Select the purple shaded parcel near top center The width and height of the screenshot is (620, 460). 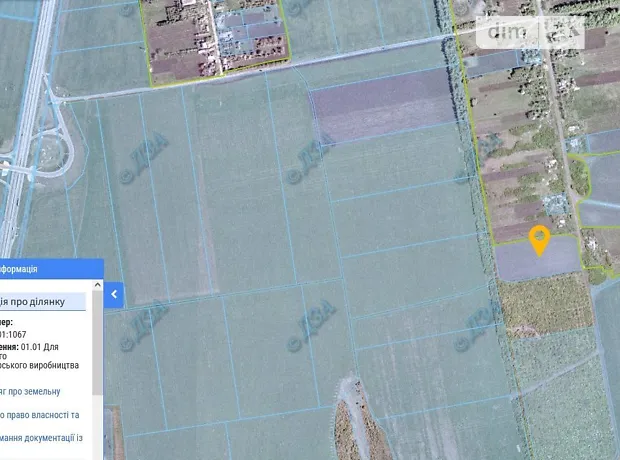coord(380,105)
